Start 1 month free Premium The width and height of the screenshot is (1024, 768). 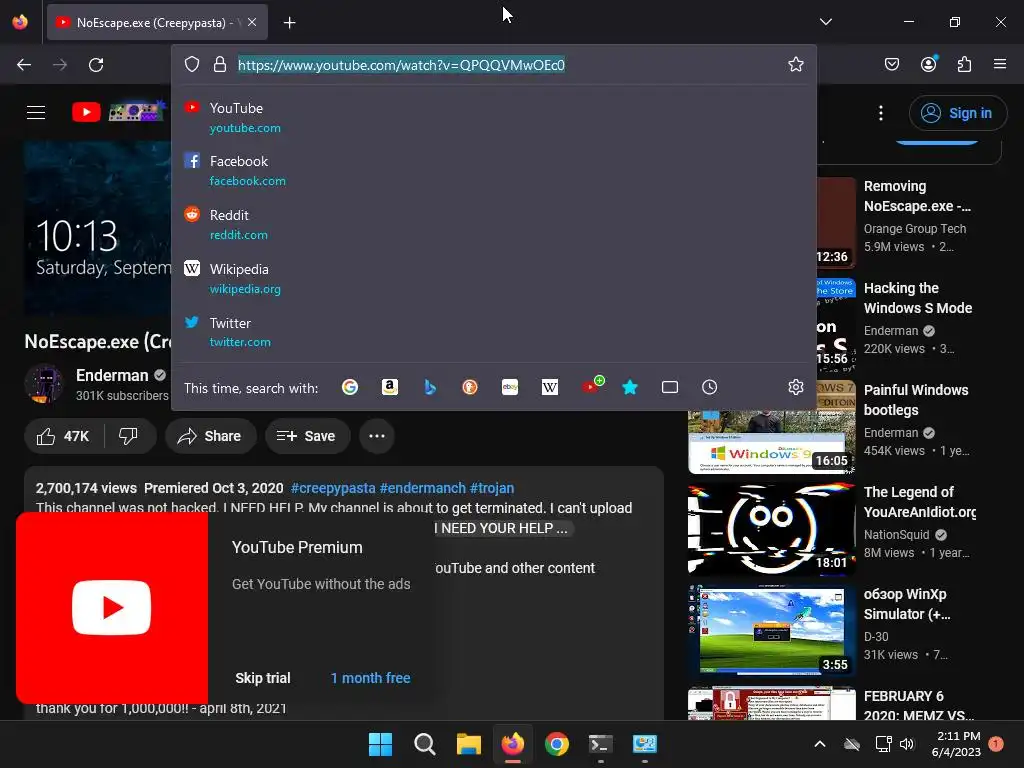click(370, 678)
